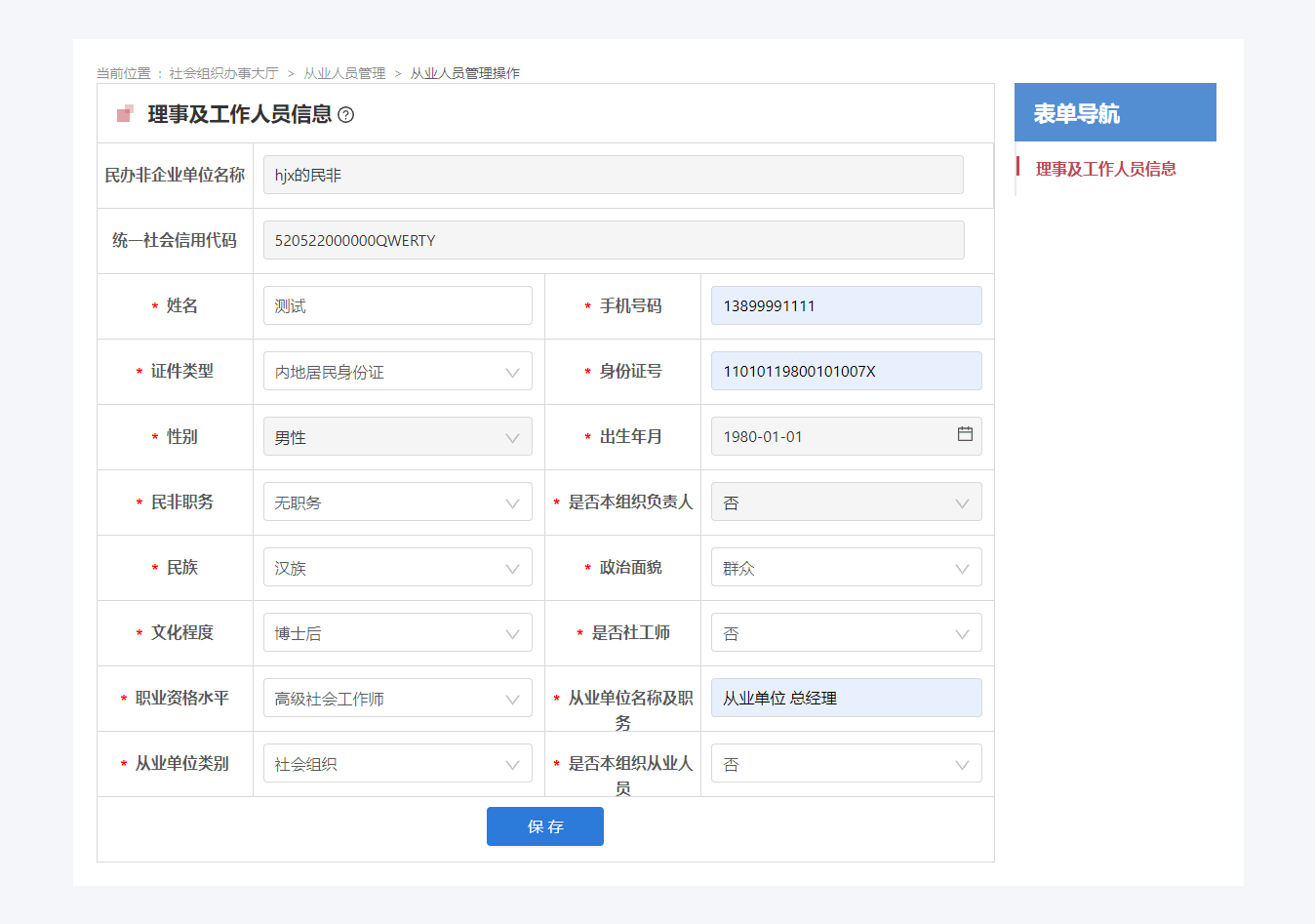This screenshot has width=1315, height=924.
Task: Click the 保存 button
Action: pos(544,826)
